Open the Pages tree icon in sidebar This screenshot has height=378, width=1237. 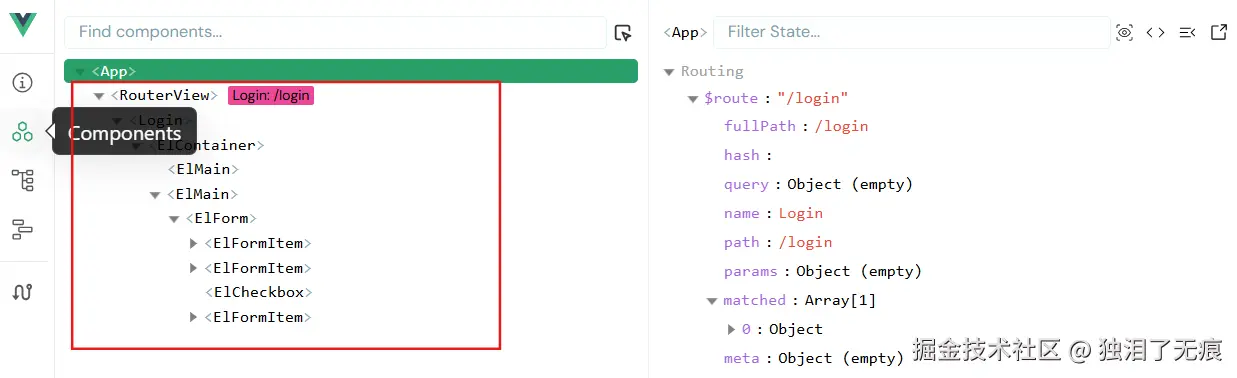pos(23,180)
